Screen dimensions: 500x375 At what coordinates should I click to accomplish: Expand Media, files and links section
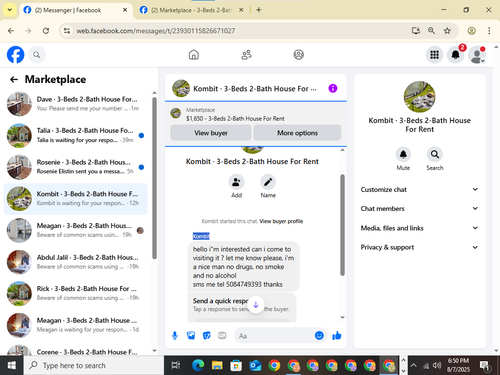click(419, 228)
